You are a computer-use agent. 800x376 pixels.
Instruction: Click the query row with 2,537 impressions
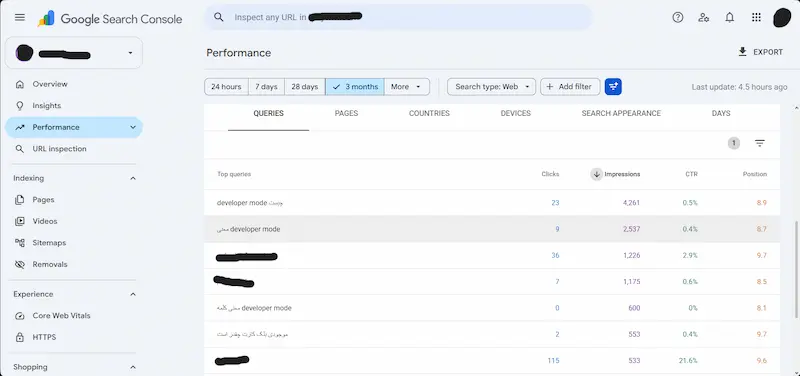click(x=492, y=230)
